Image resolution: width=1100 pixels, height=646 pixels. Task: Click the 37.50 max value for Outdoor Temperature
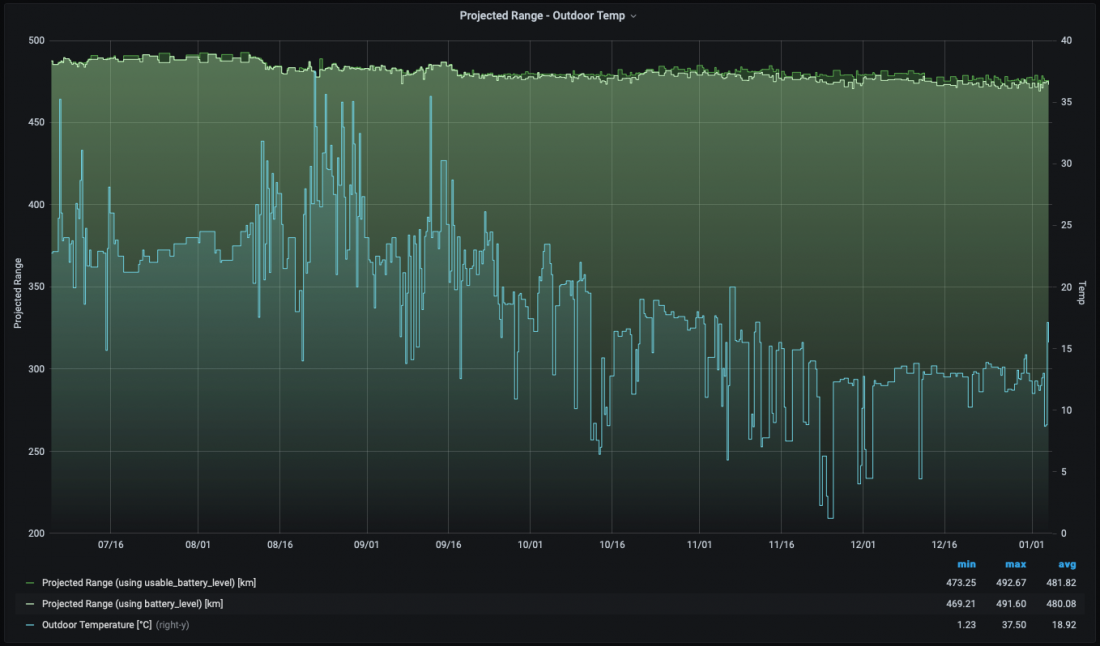(x=1013, y=624)
